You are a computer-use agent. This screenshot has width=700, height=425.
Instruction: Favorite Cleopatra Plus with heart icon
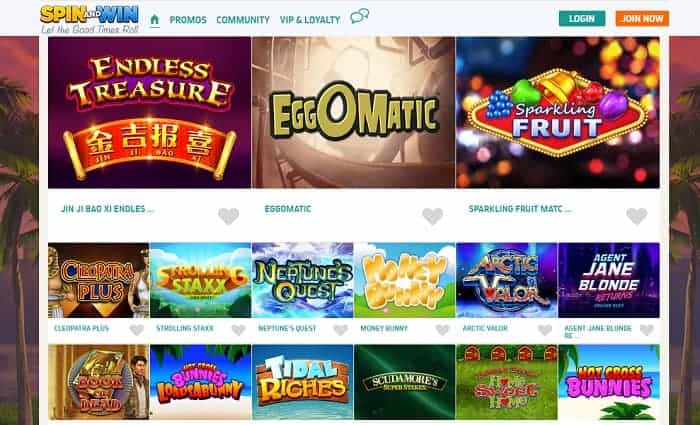137,330
